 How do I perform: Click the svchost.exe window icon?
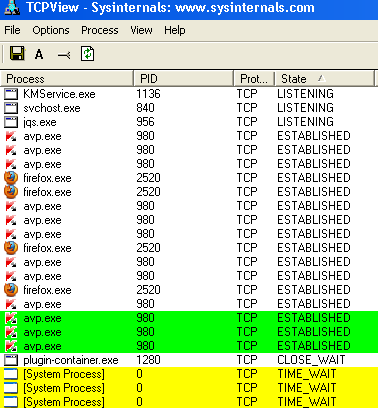(x=11, y=108)
